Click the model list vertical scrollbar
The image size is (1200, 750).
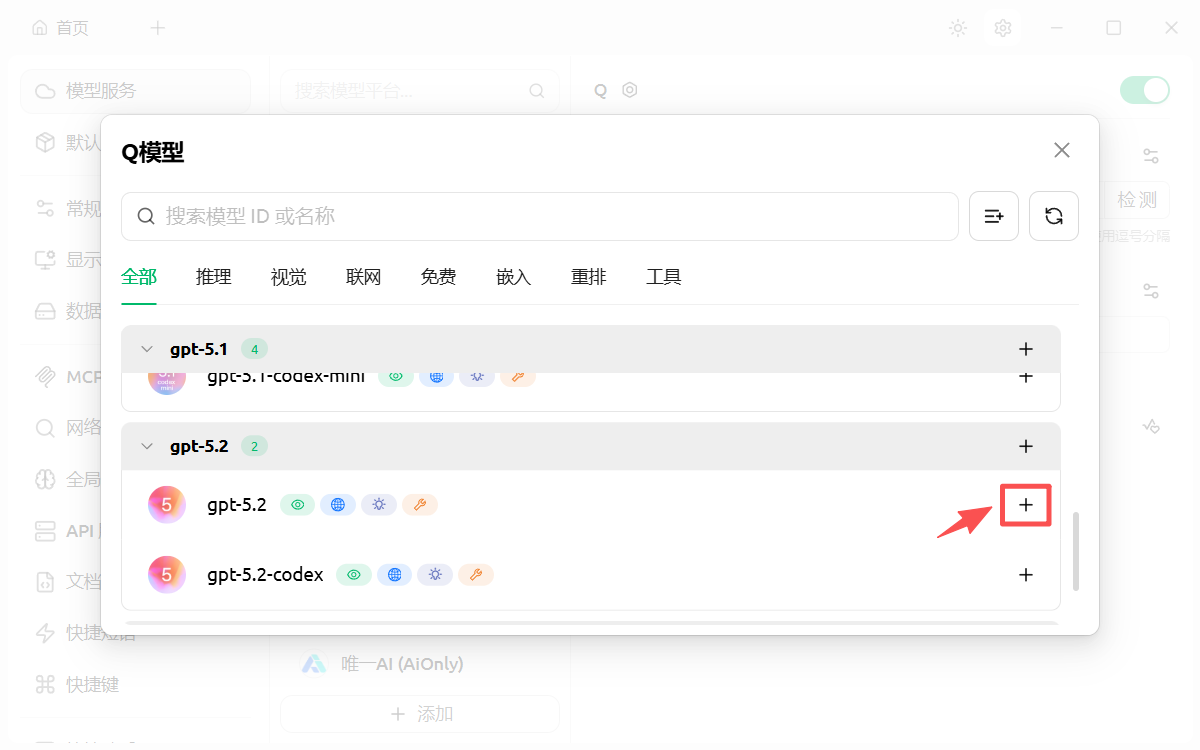click(1076, 551)
